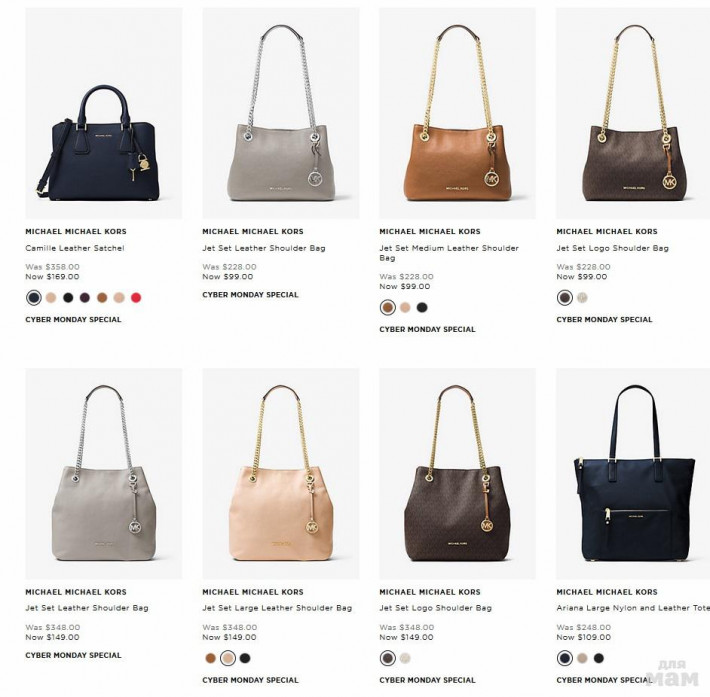View the pink Jet Set Large Leather bag photo
The width and height of the screenshot is (710, 697).
pos(281,474)
